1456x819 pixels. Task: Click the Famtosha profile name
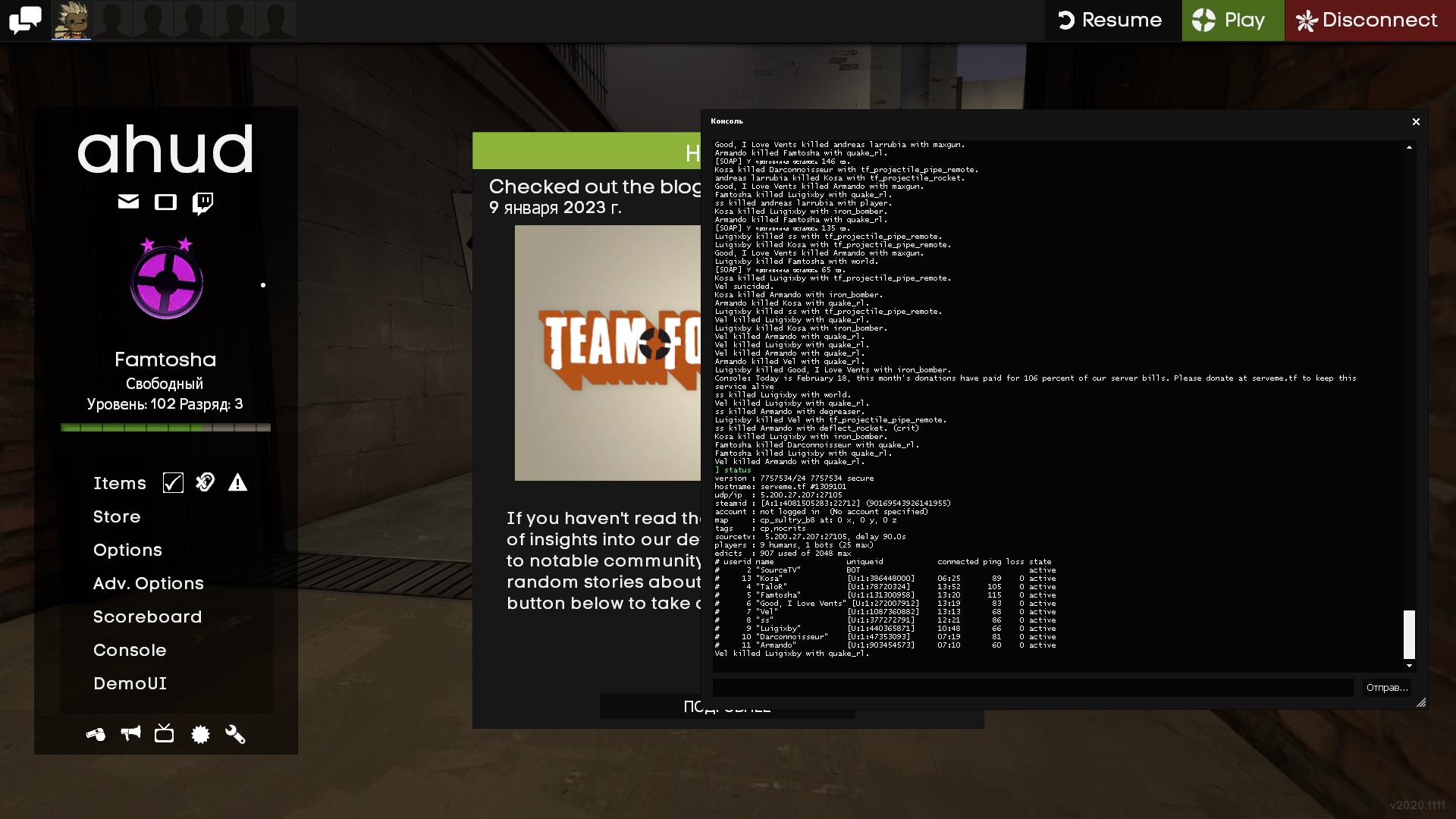pyautogui.click(x=165, y=359)
